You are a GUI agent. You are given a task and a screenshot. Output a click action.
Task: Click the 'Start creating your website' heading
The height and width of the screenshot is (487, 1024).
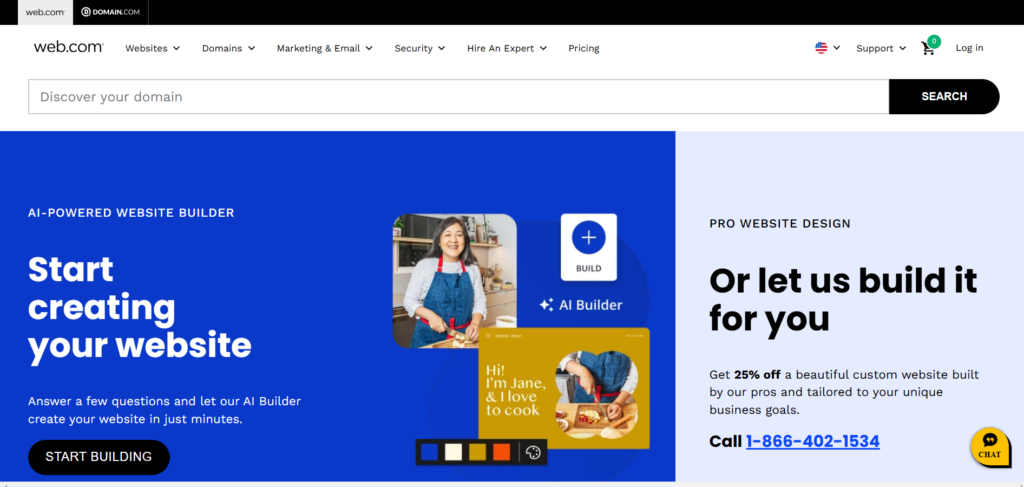click(140, 307)
